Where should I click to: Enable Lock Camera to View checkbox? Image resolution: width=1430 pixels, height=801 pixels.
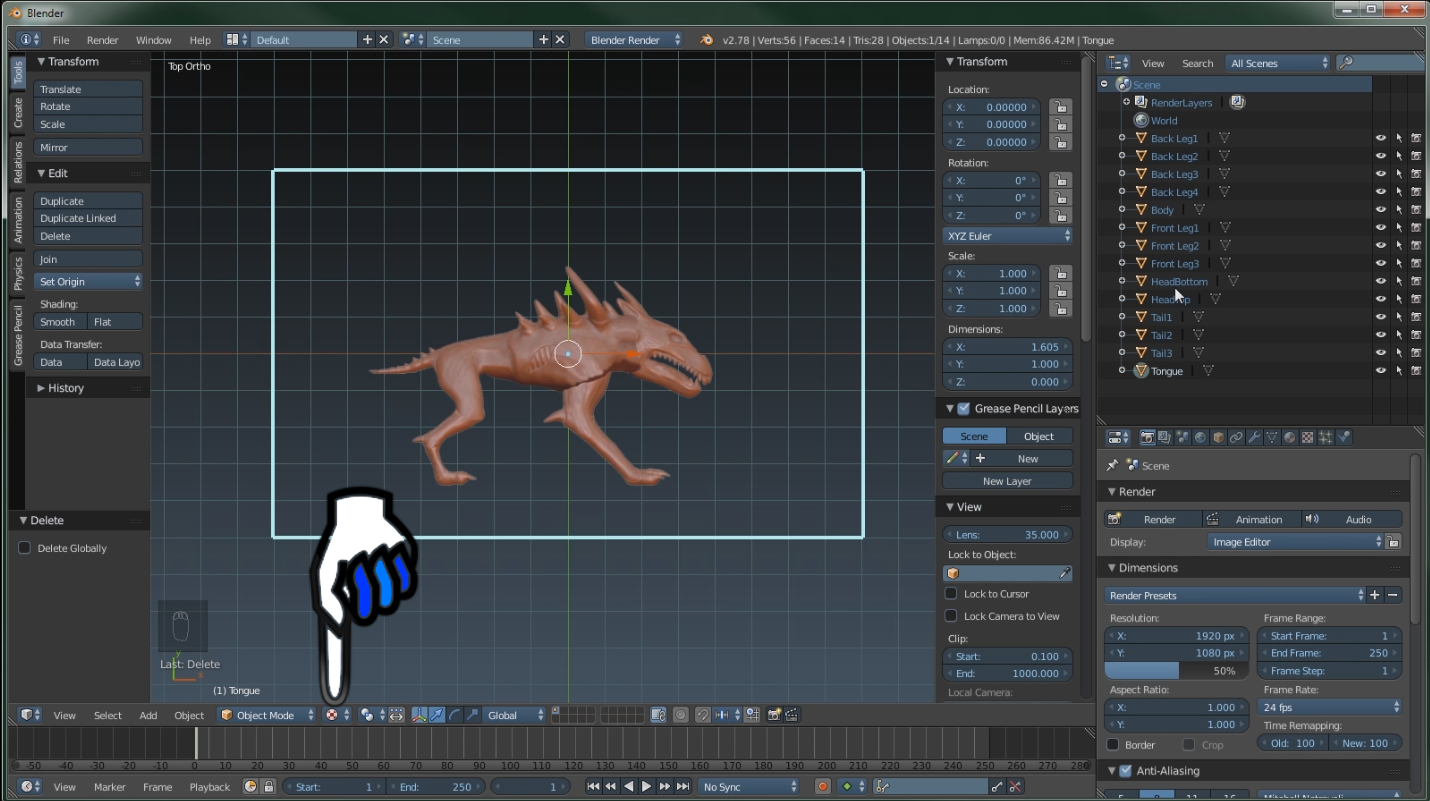pos(951,616)
